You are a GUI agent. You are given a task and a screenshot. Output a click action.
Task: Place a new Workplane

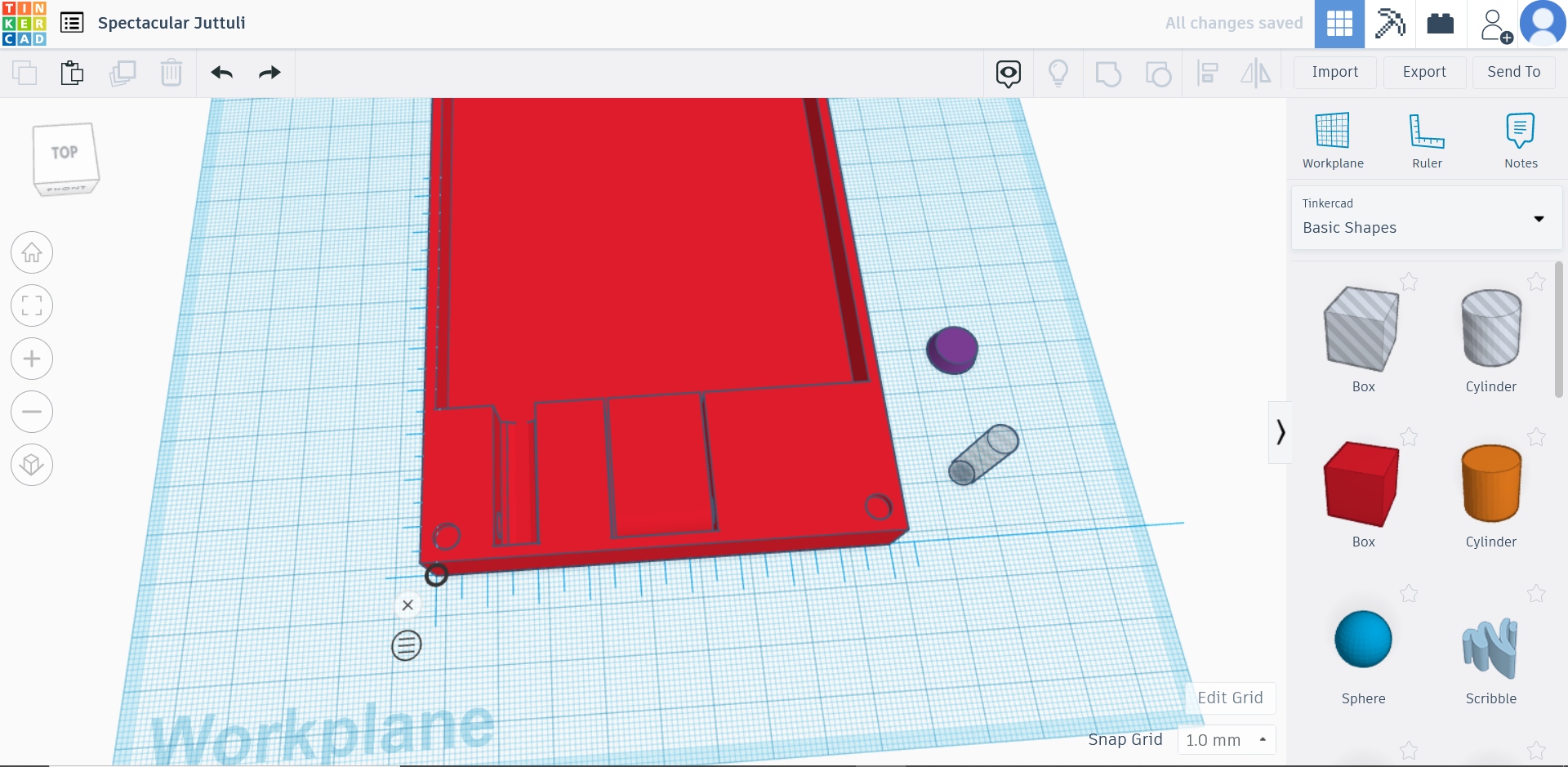pos(1332,139)
